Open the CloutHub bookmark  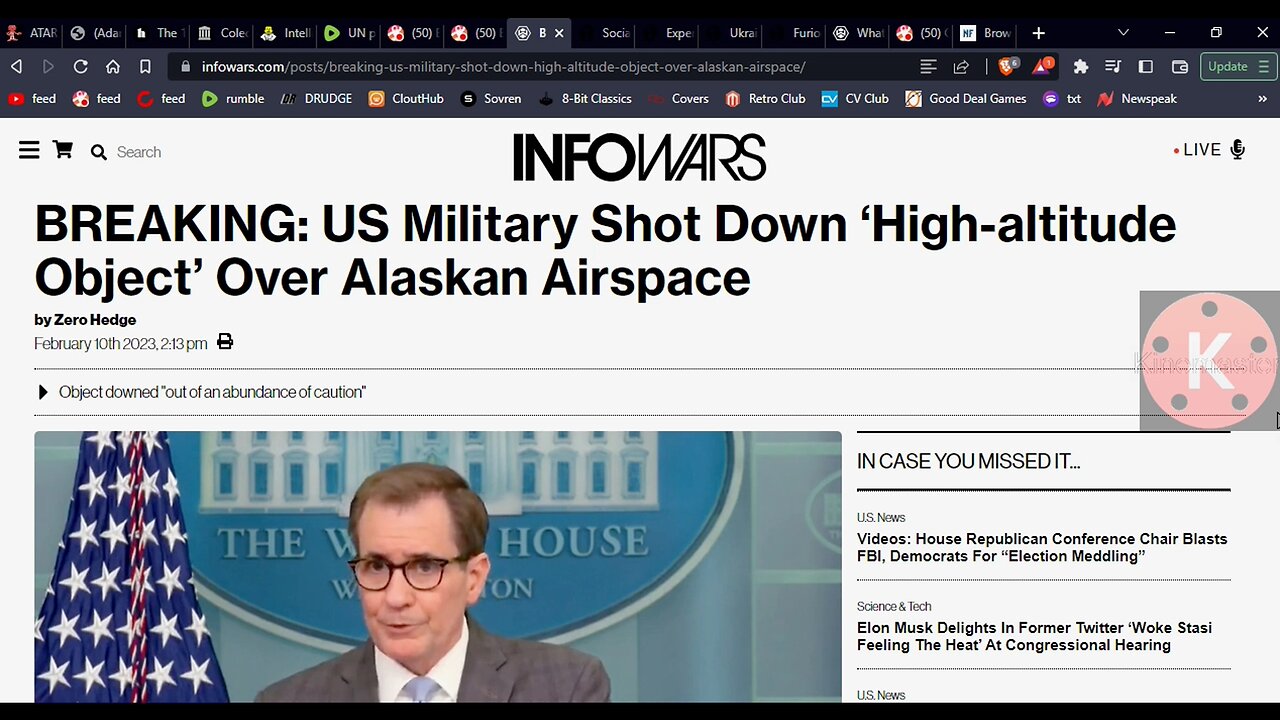(405, 99)
